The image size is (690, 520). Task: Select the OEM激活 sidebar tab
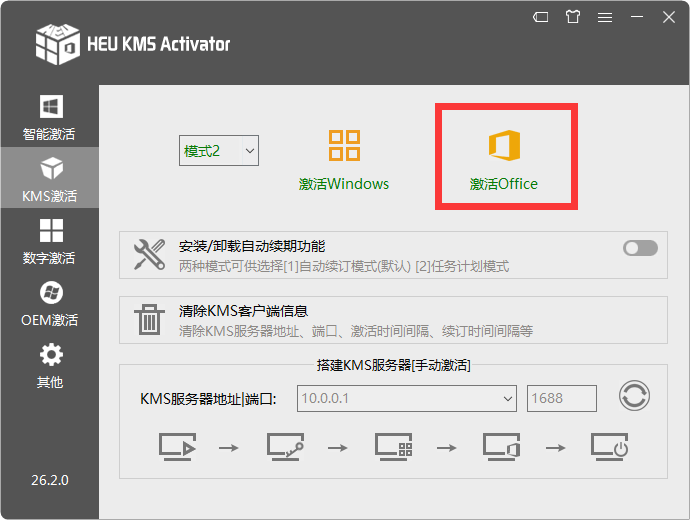(50, 303)
